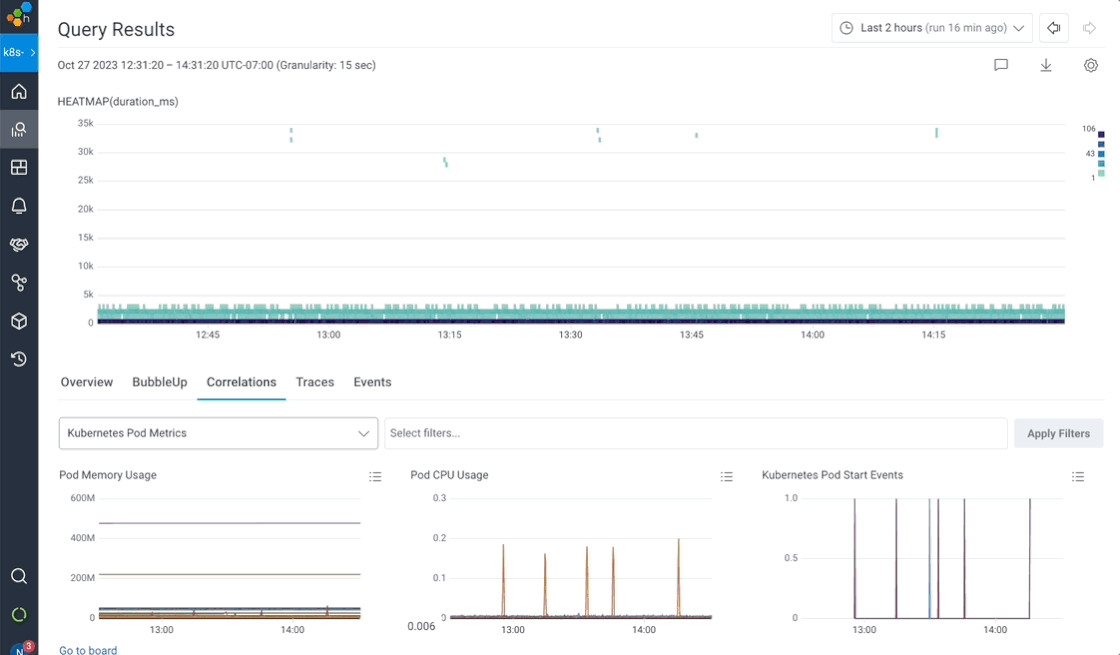The height and width of the screenshot is (655, 1120).
Task: Click the search icon at sidebar bottom
Action: 19,576
